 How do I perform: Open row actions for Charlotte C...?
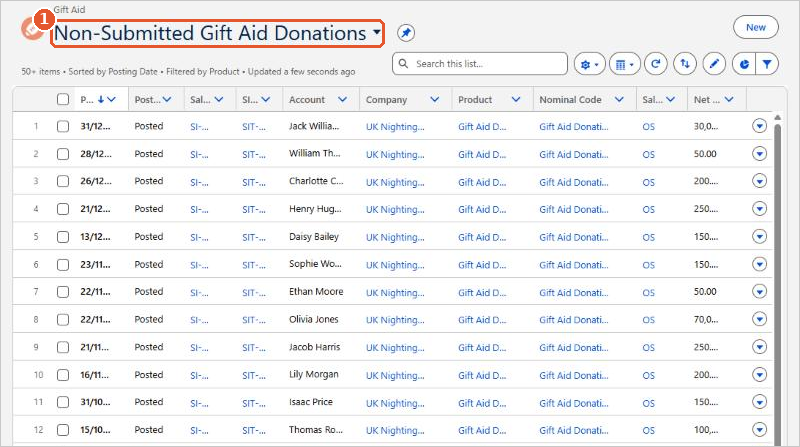coord(759,181)
